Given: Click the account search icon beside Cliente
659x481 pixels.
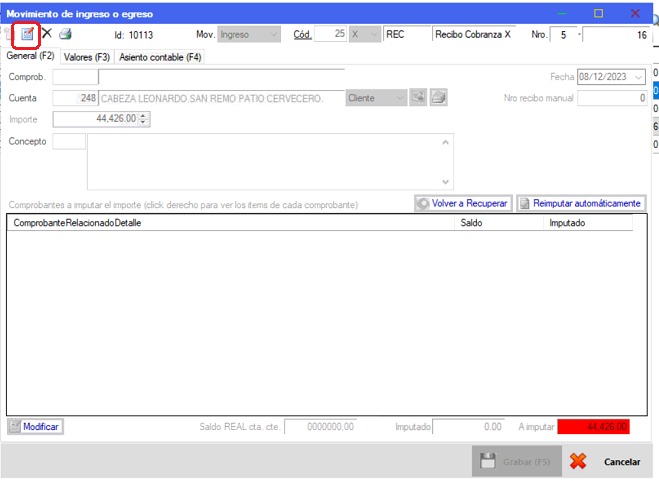Looking at the screenshot, I should (x=419, y=98).
